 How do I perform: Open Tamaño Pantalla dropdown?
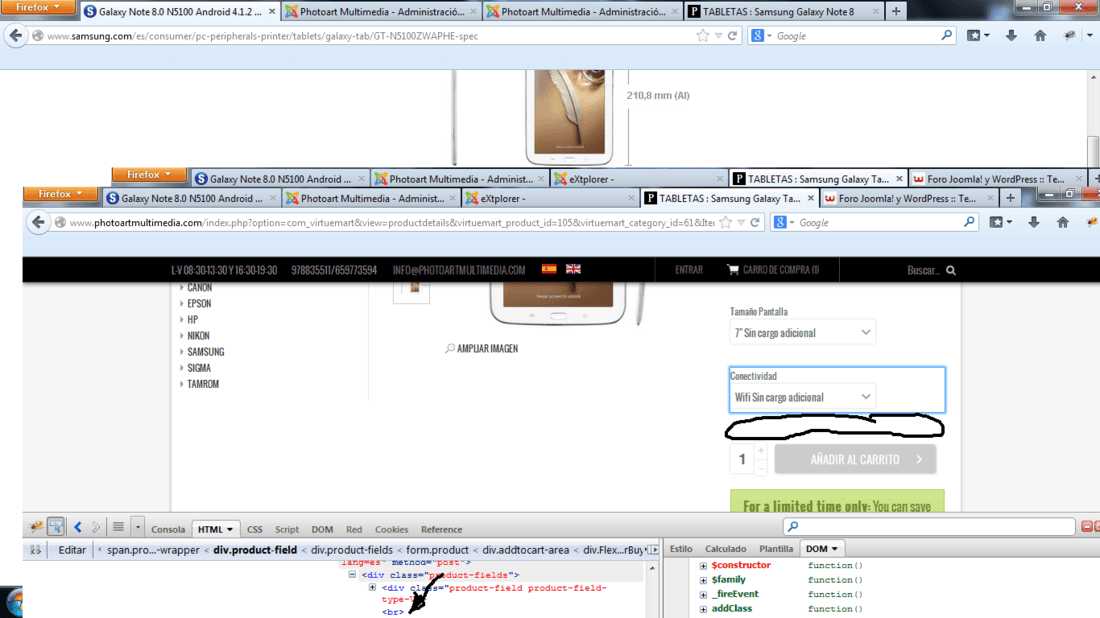click(802, 332)
